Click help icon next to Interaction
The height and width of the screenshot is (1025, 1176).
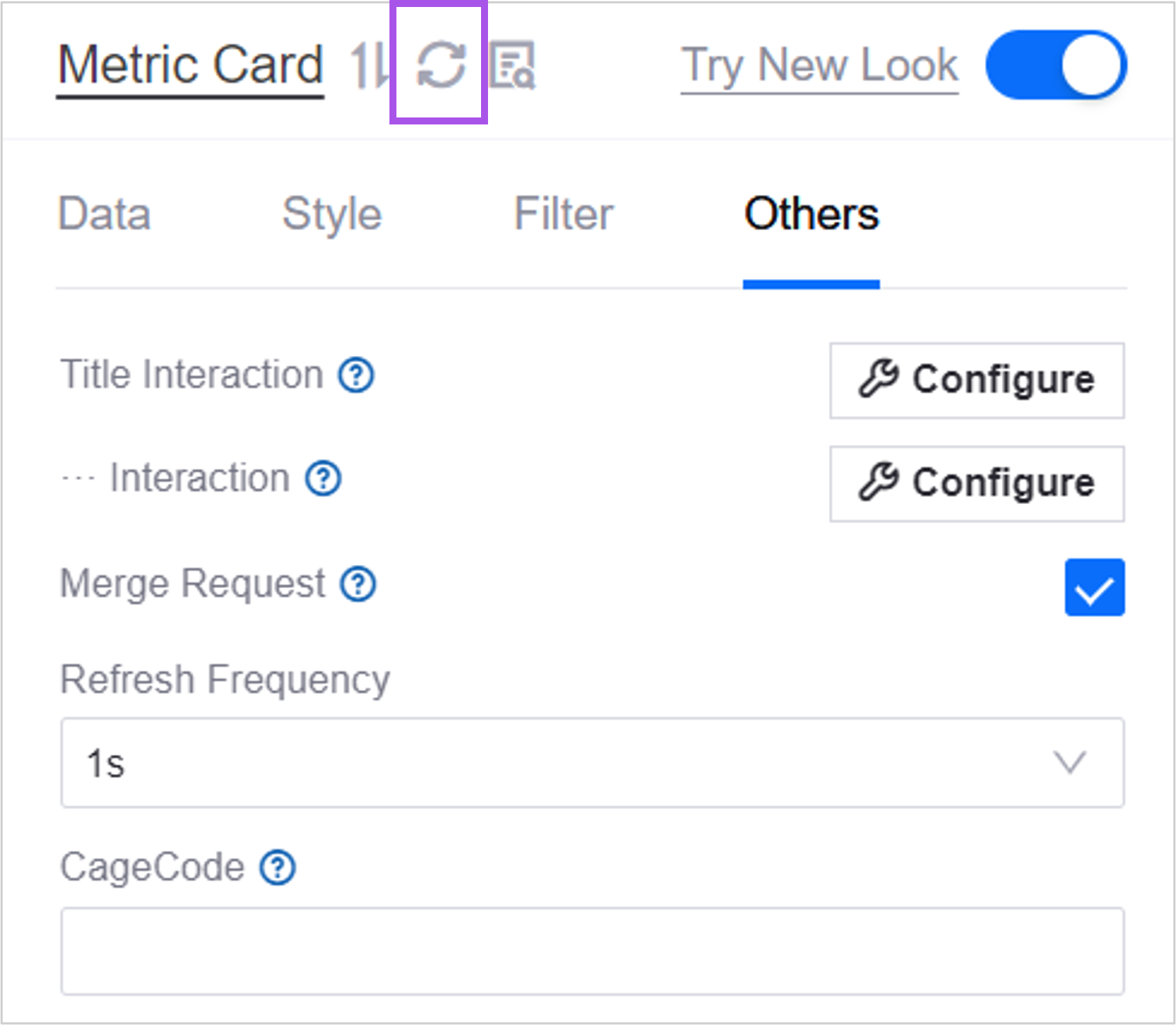tap(323, 479)
